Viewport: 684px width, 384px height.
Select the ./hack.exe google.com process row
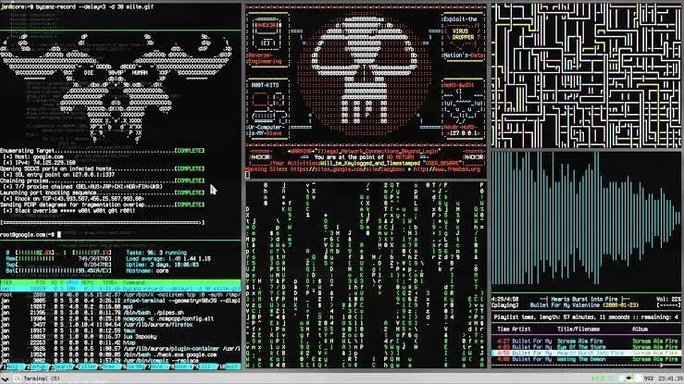click(x=120, y=355)
